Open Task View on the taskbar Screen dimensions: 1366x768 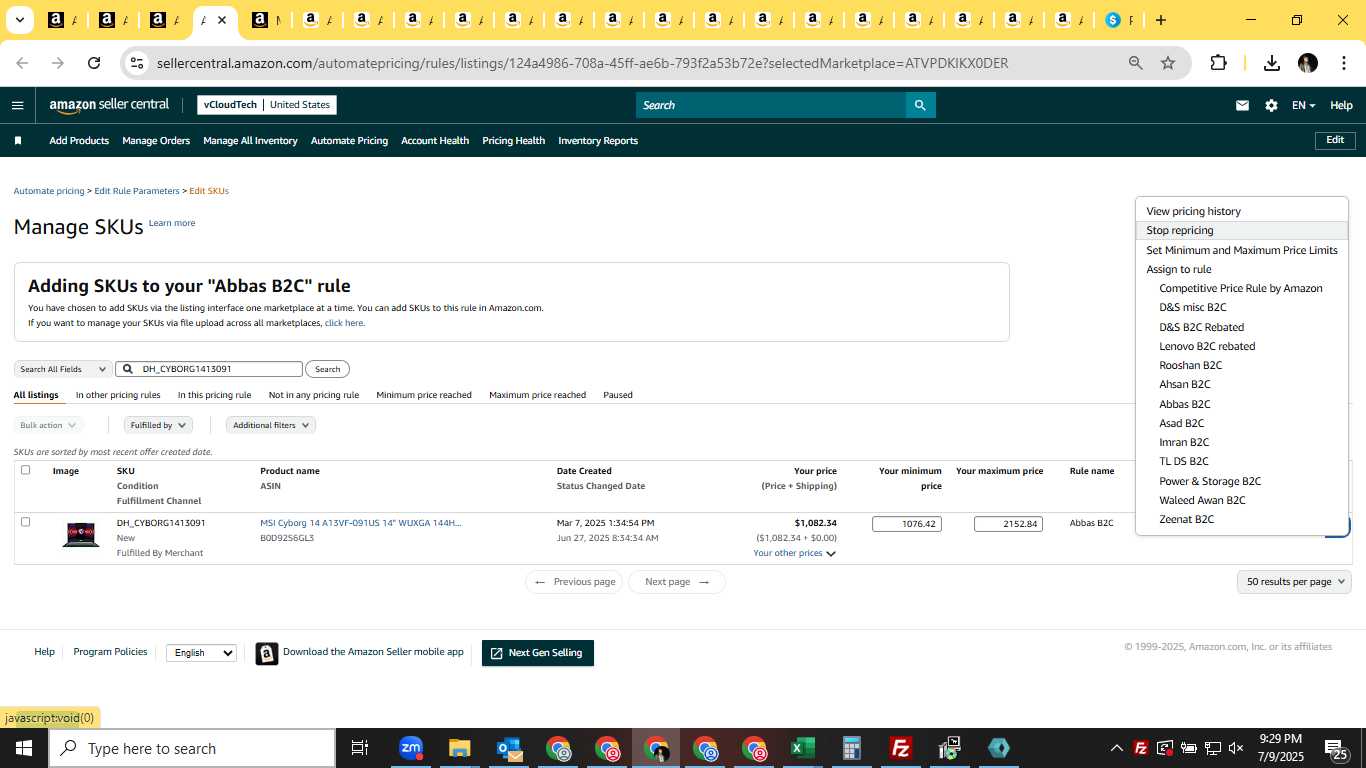pos(360,748)
